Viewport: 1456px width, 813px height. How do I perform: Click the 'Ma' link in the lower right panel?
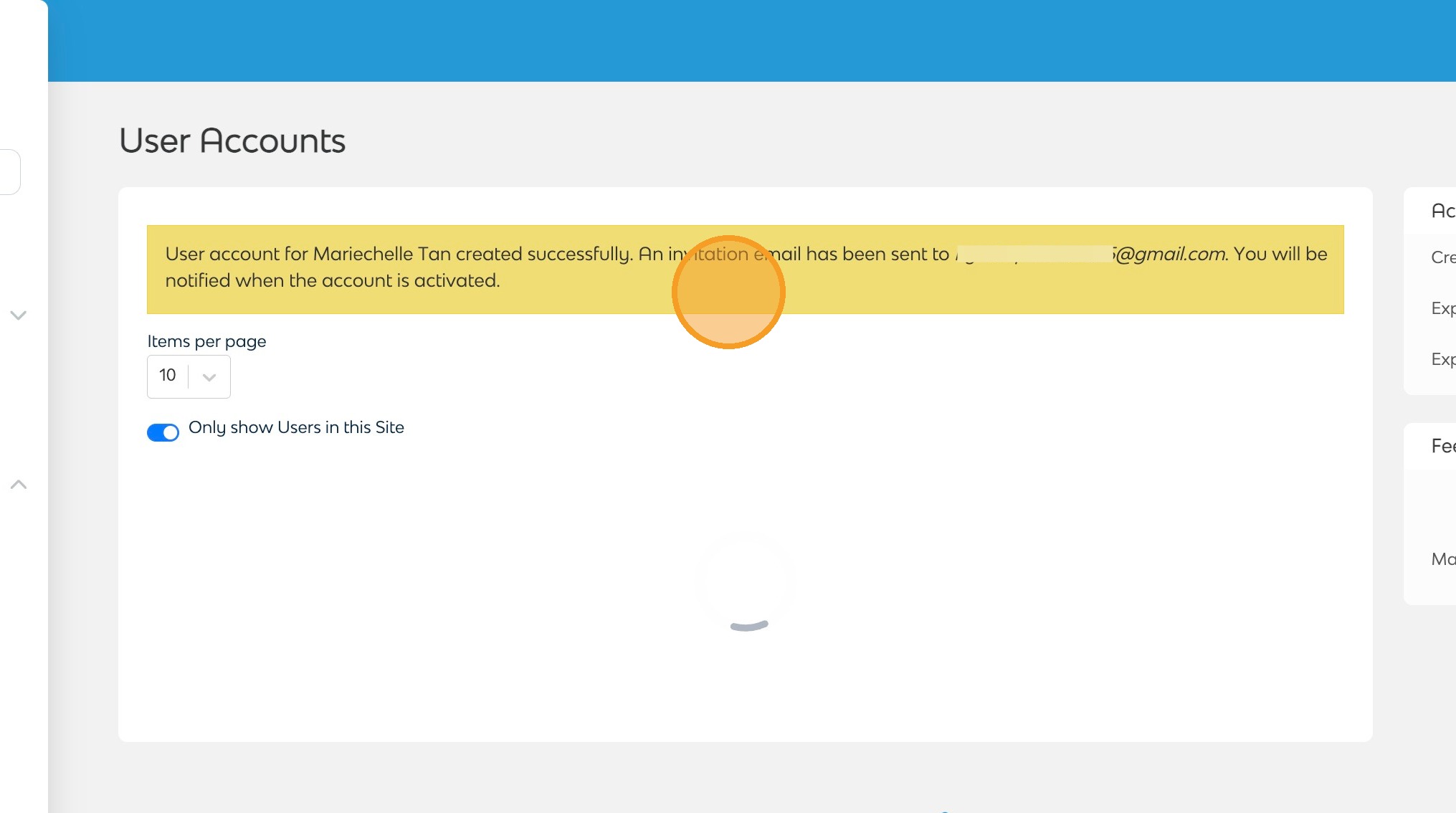(x=1442, y=559)
